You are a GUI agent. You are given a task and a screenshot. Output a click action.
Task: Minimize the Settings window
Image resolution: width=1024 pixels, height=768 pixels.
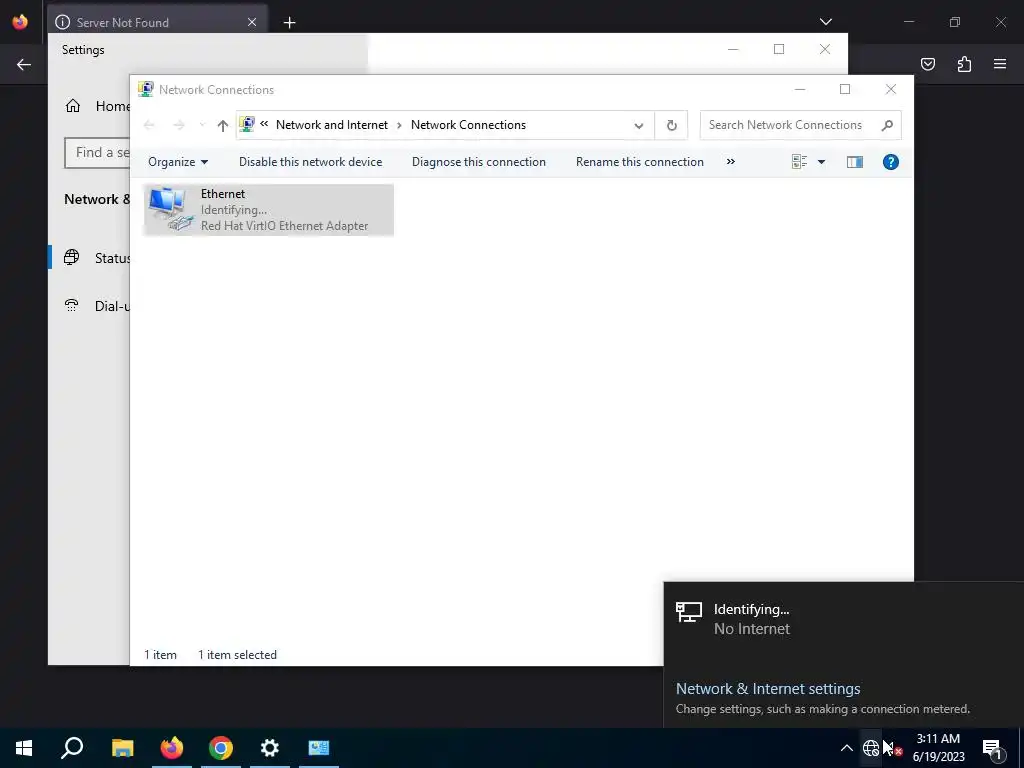[x=733, y=50]
